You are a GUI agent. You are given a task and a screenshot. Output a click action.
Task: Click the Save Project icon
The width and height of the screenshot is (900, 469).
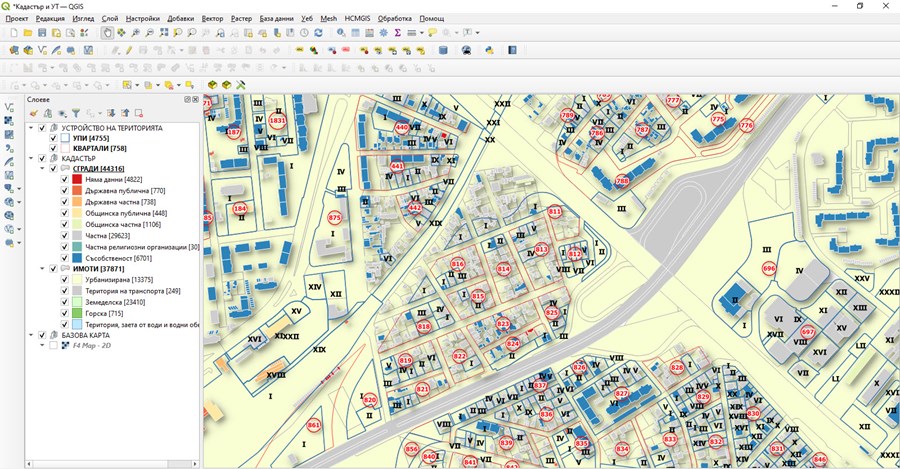pos(42,33)
